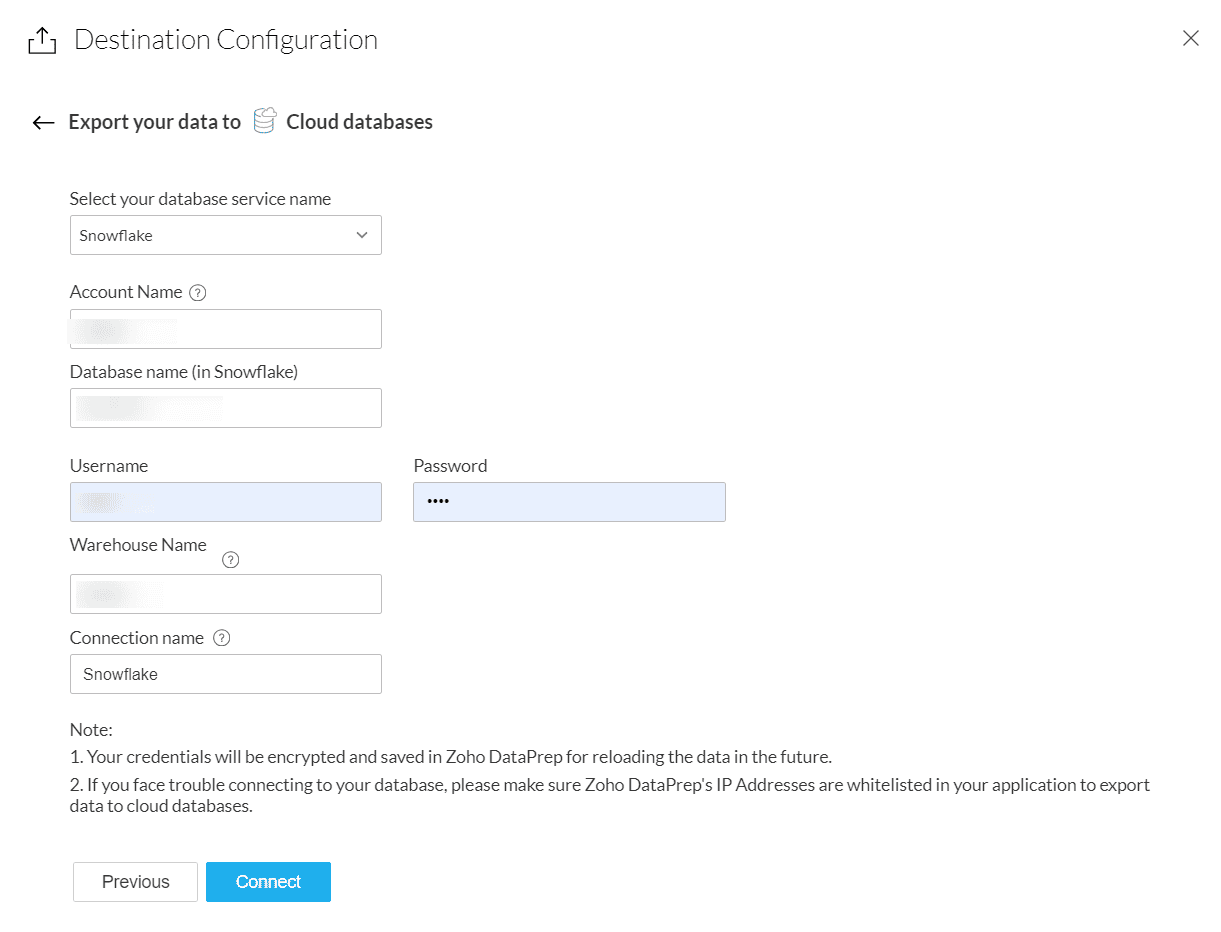
Task: Focus the Account Name input field
Action: pos(225,329)
